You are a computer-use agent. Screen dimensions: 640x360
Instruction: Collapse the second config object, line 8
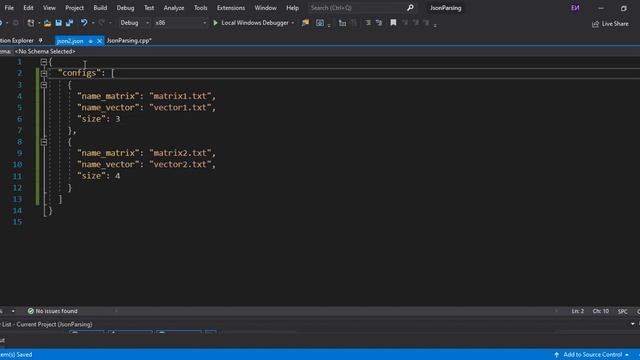click(x=44, y=142)
